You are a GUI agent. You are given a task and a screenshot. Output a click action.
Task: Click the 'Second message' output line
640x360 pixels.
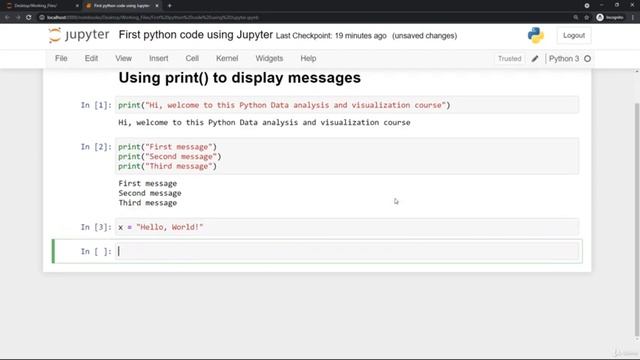click(150, 193)
